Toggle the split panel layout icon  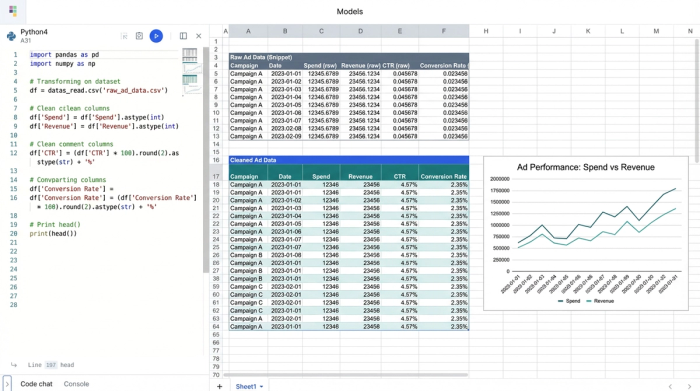(x=183, y=36)
